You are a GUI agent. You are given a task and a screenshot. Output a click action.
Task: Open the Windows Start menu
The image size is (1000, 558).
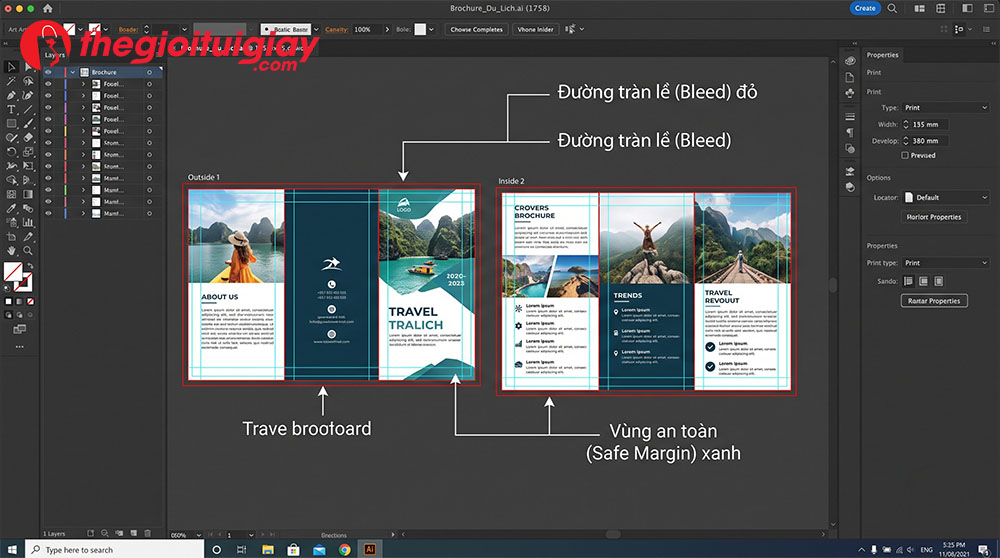(x=11, y=550)
